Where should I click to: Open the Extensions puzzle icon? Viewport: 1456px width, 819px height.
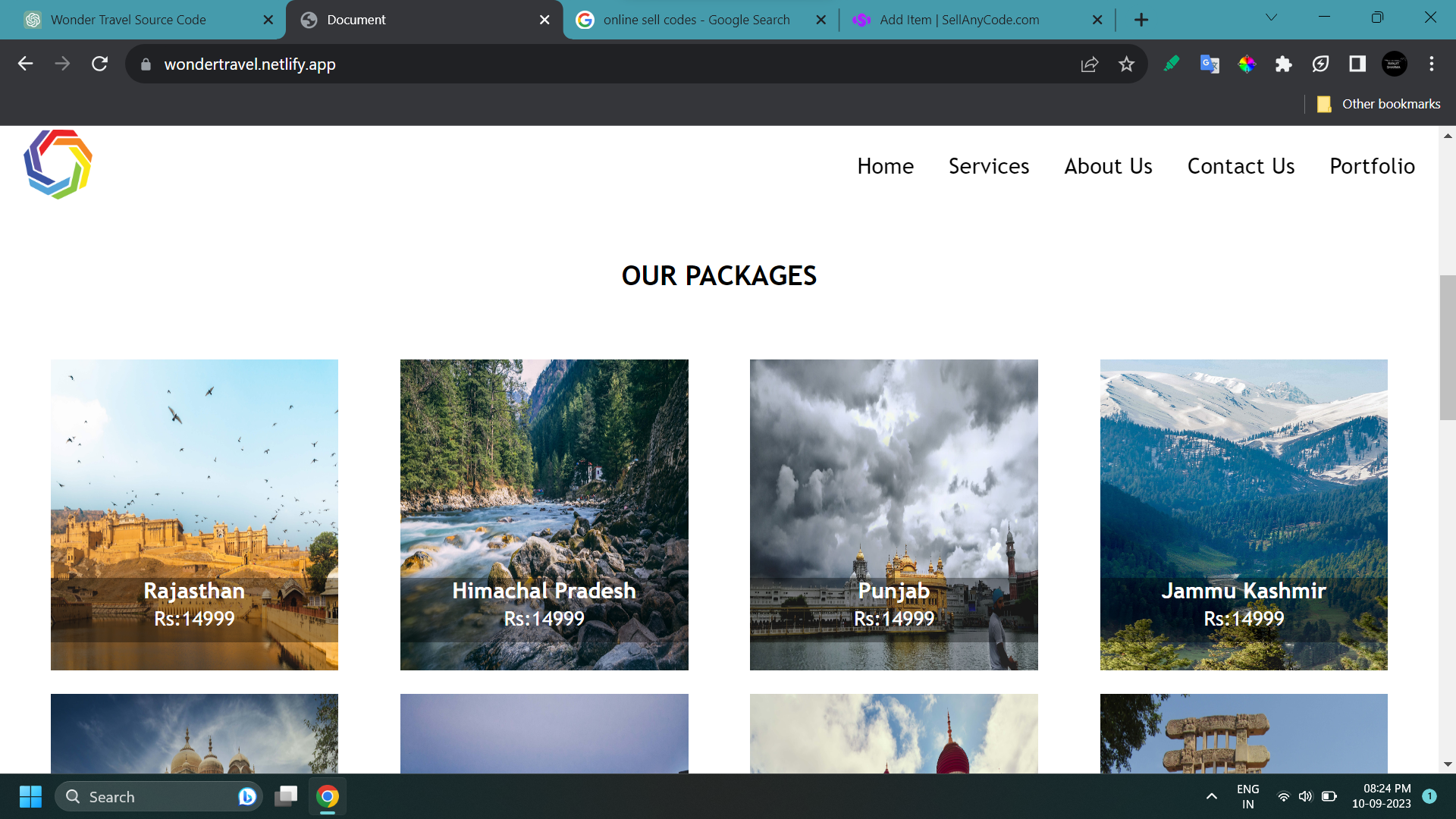point(1283,64)
